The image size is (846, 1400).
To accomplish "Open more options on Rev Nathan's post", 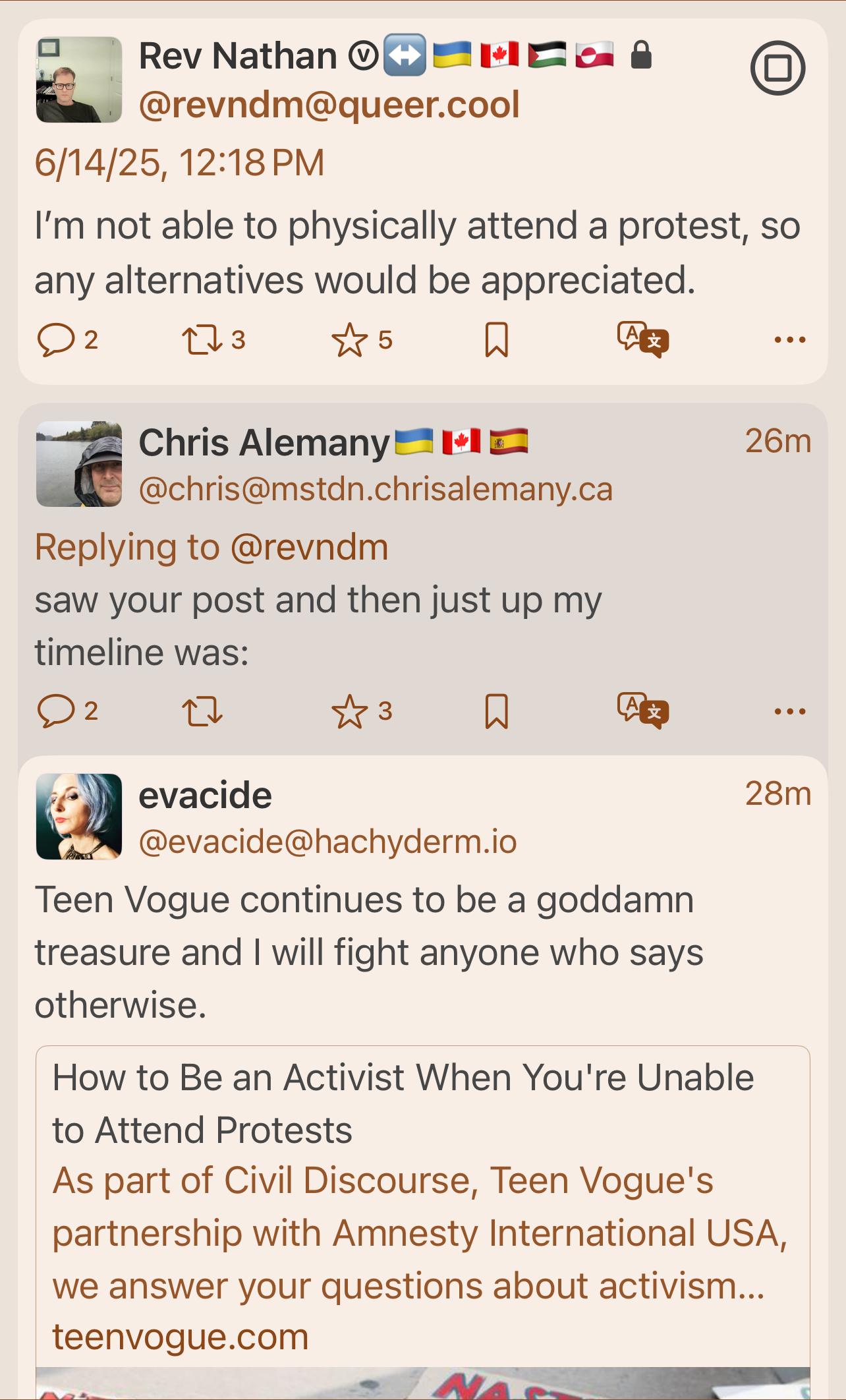I will point(790,340).
